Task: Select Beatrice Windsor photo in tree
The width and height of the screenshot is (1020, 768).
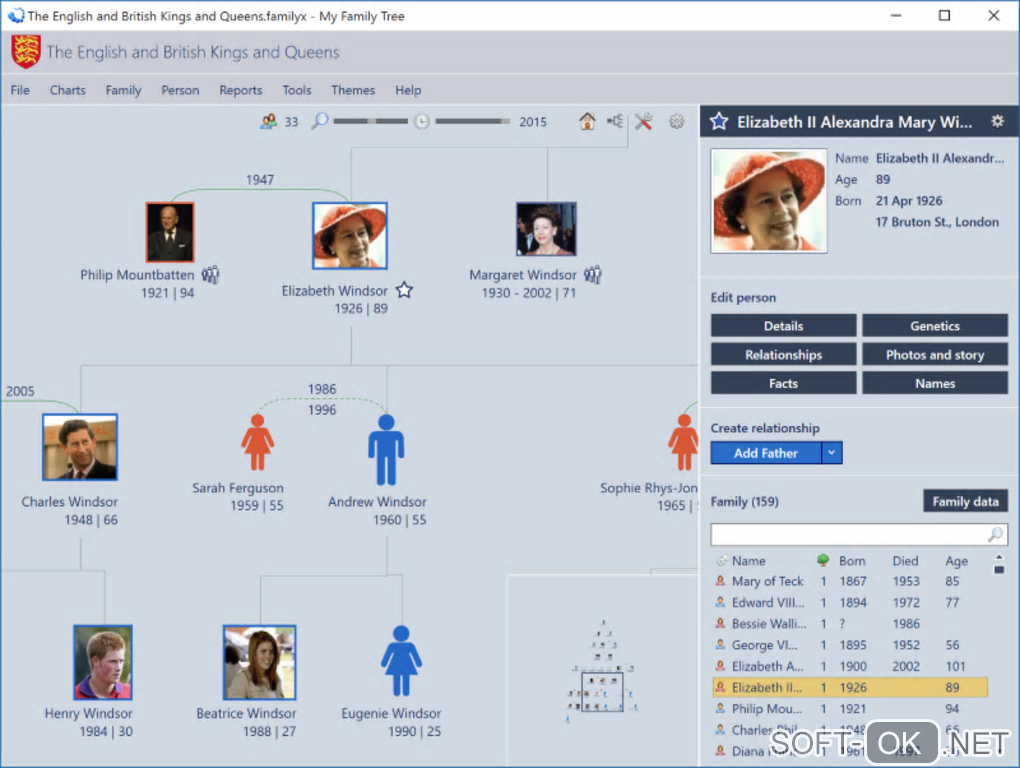Action: 260,662
